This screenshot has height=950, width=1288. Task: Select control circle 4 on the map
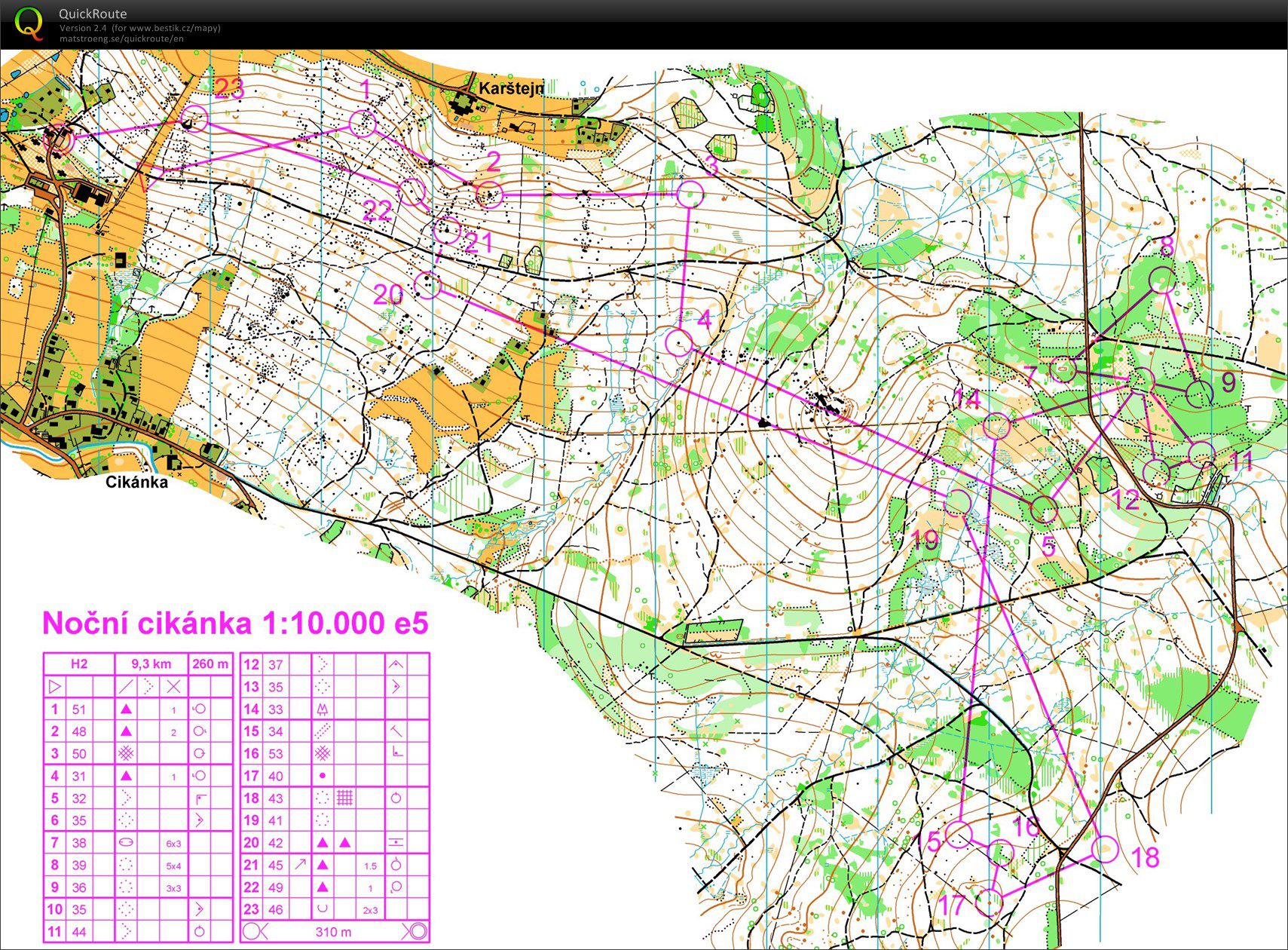click(679, 343)
